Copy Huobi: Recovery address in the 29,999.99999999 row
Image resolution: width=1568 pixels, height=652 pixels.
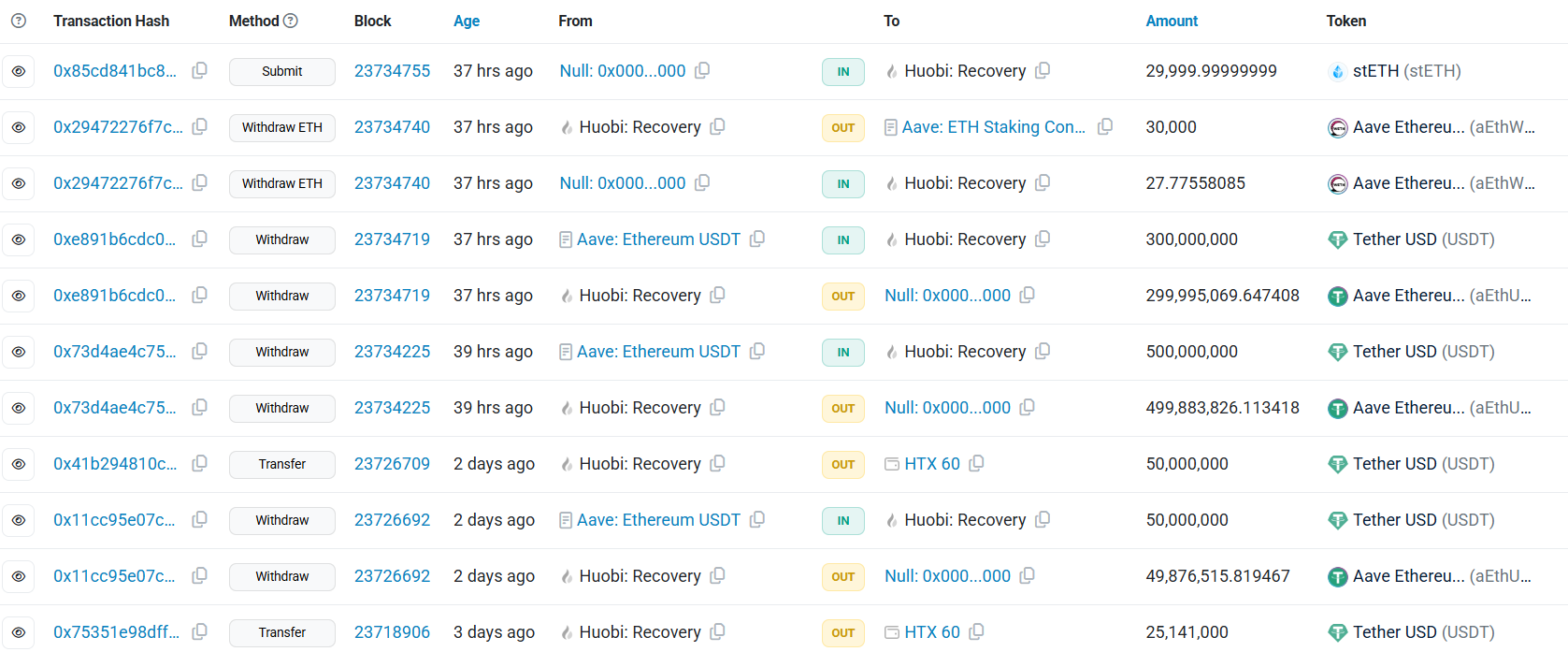click(1043, 70)
